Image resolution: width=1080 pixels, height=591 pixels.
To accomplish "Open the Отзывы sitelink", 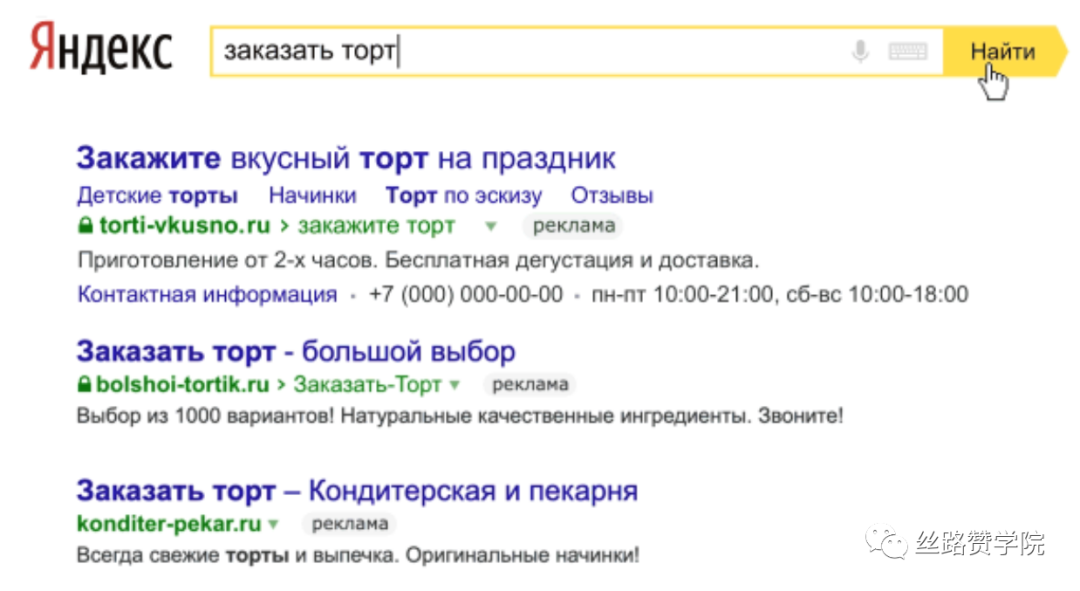I will [612, 196].
